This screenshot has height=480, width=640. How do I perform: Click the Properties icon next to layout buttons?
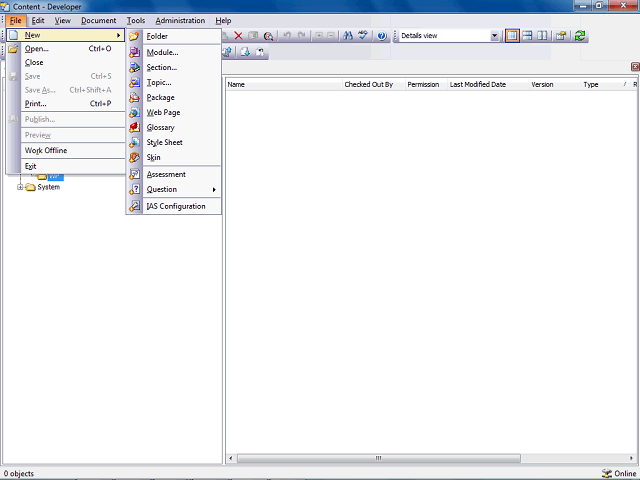(561, 36)
